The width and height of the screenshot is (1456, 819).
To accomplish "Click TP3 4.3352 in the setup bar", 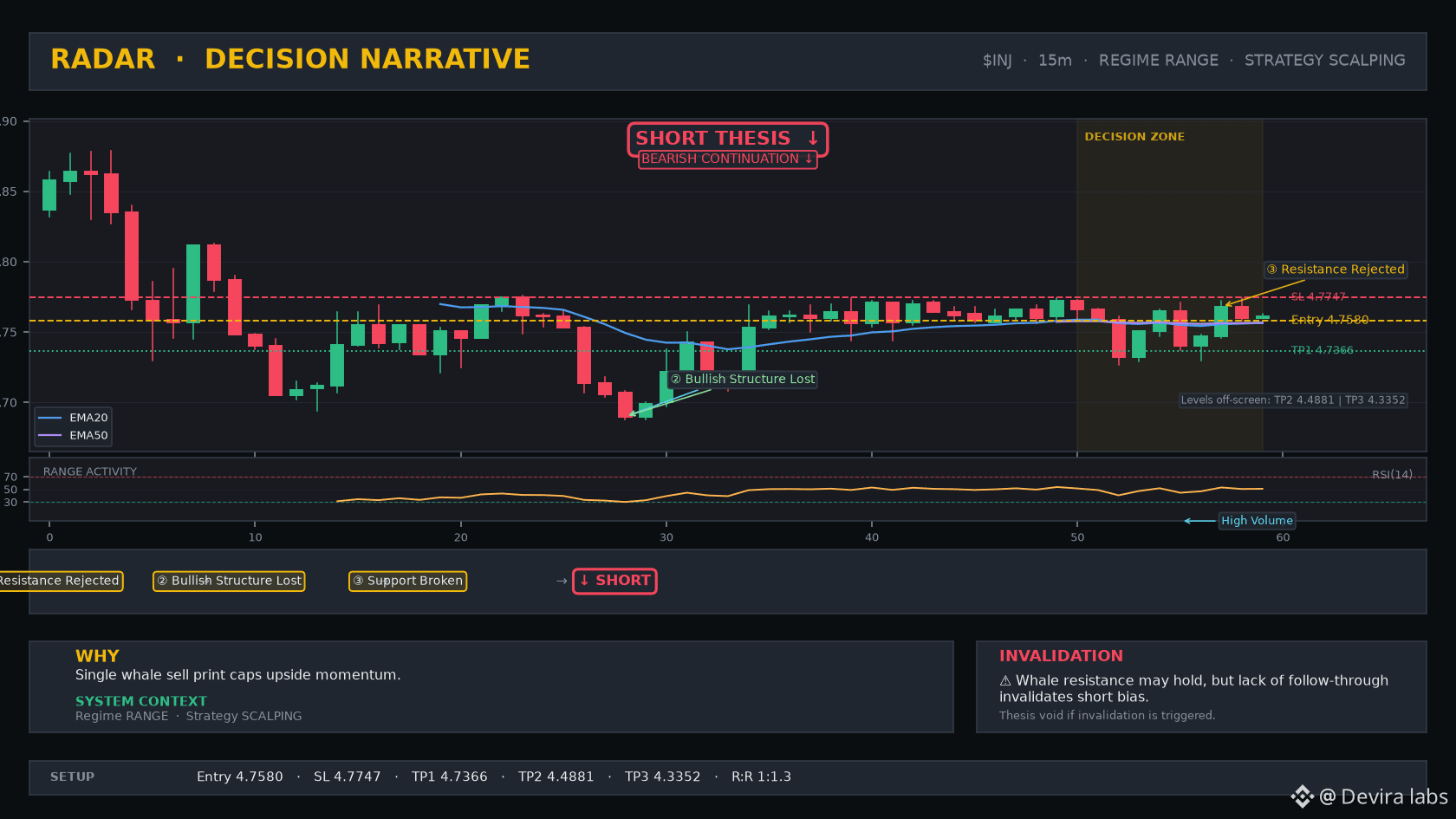I will (x=662, y=777).
